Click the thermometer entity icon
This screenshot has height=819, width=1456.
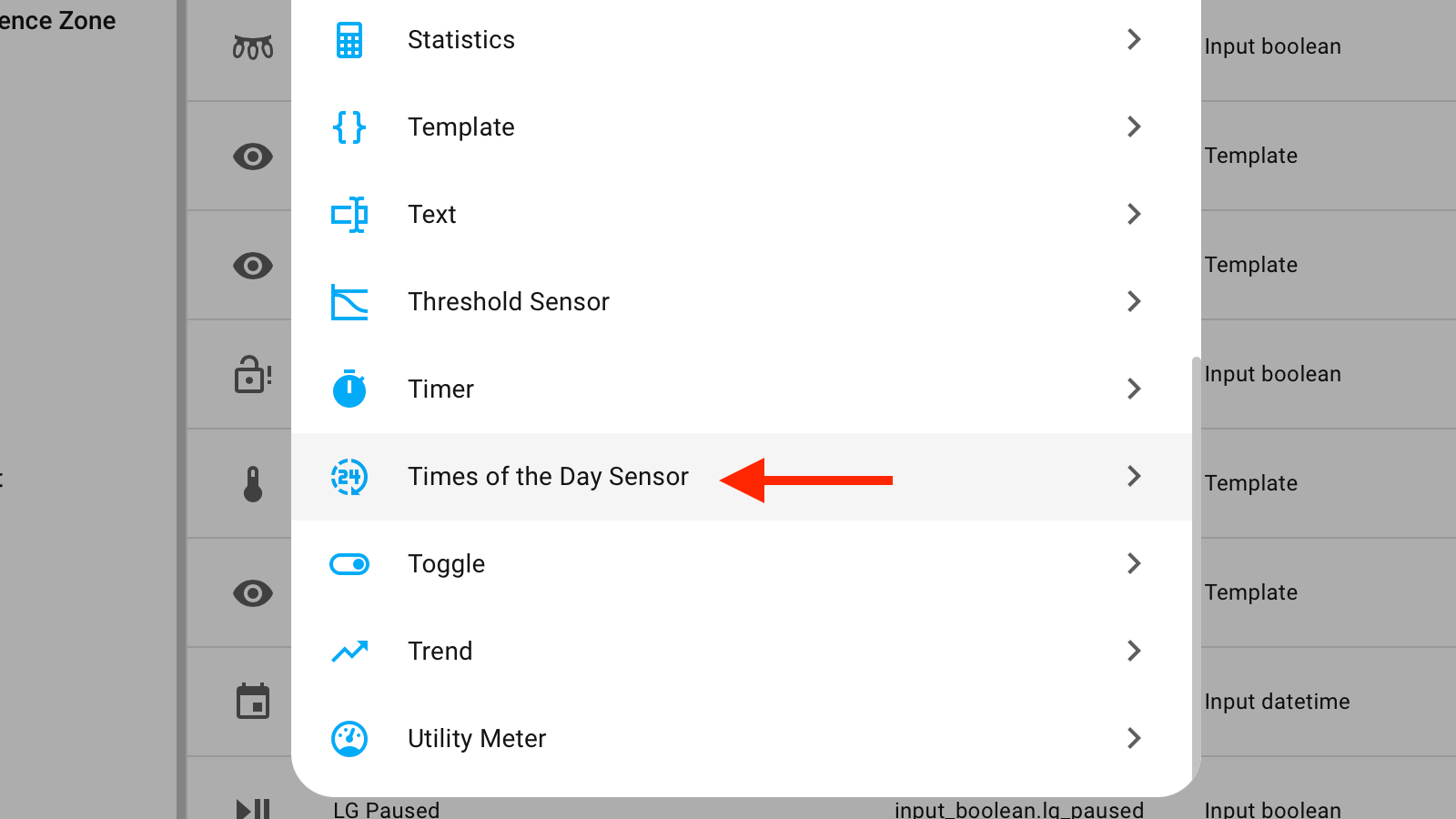[x=253, y=484]
